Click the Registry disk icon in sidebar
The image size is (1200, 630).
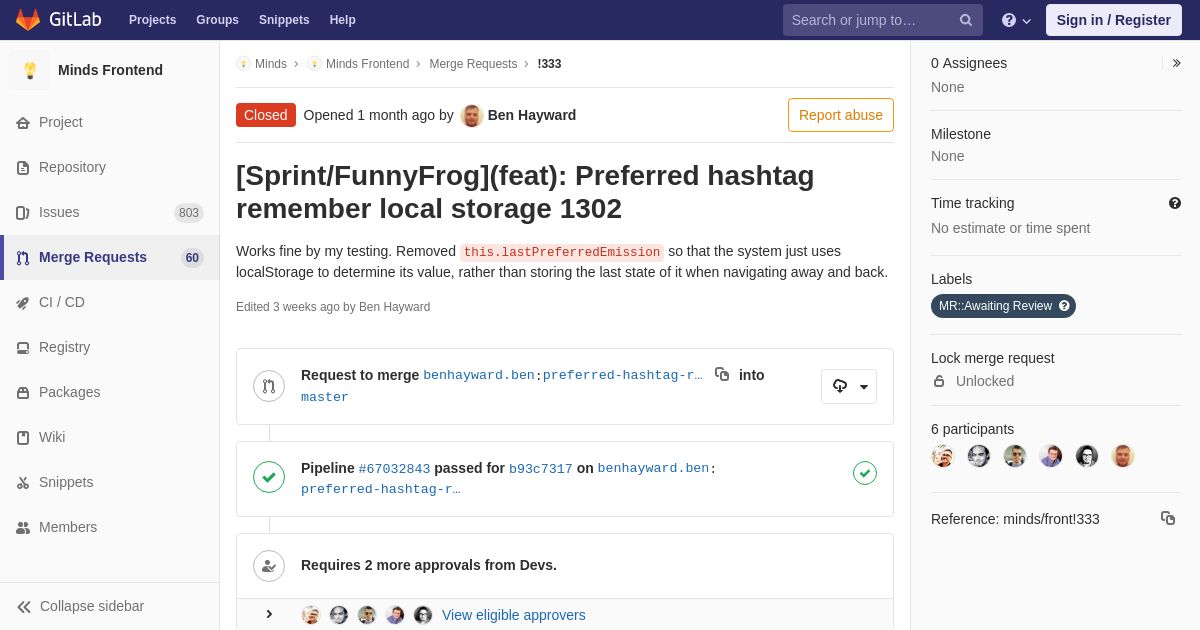(23, 348)
